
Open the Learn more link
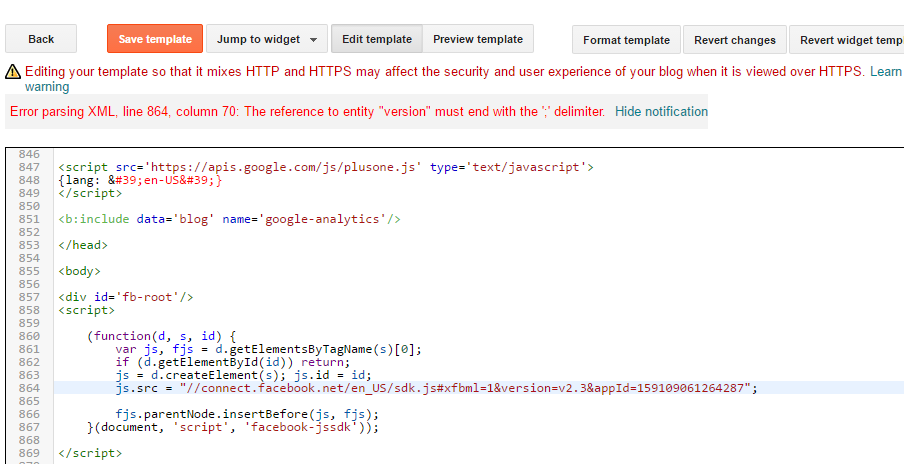[886, 71]
